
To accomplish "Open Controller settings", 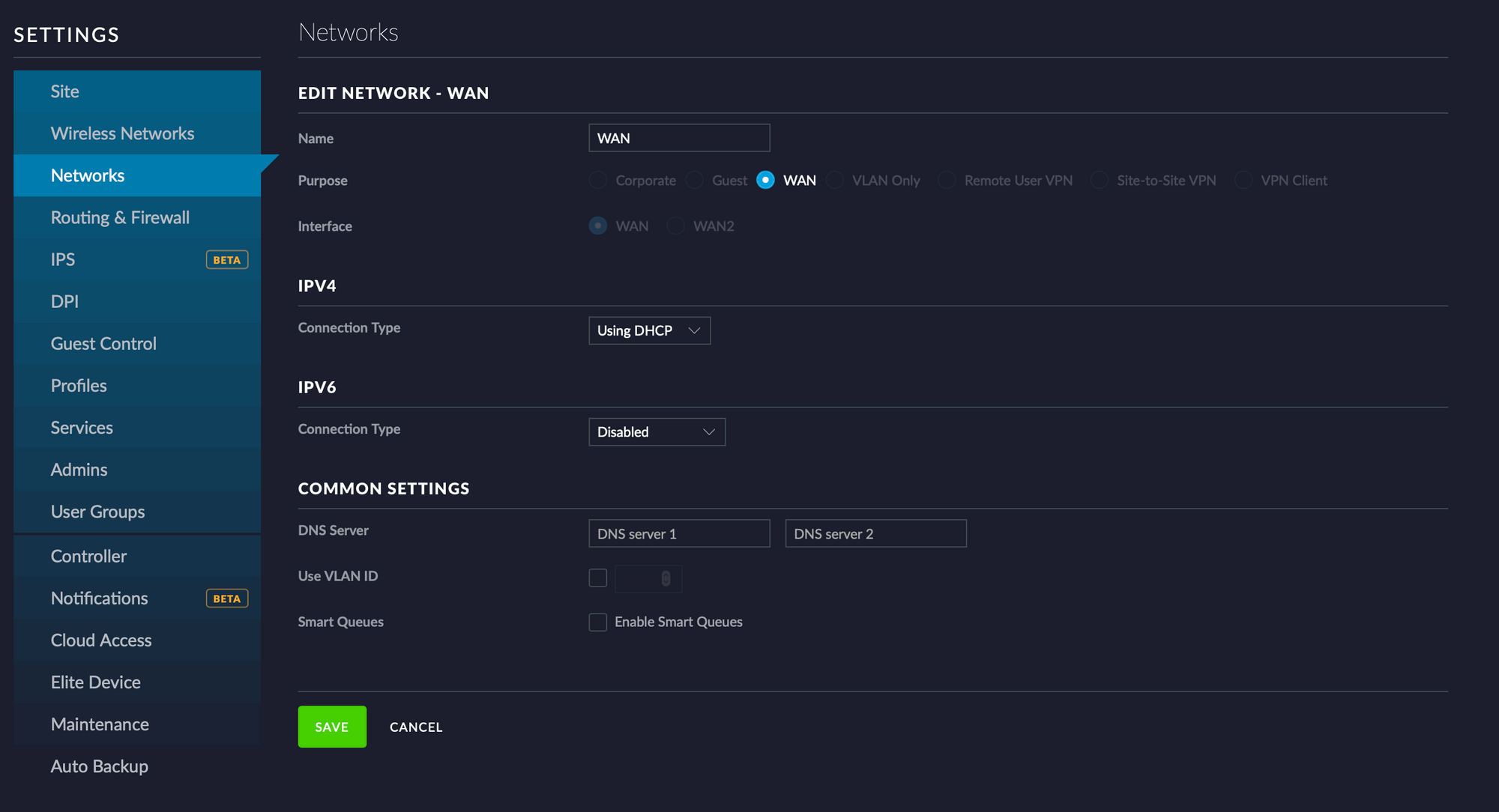I will [x=137, y=556].
